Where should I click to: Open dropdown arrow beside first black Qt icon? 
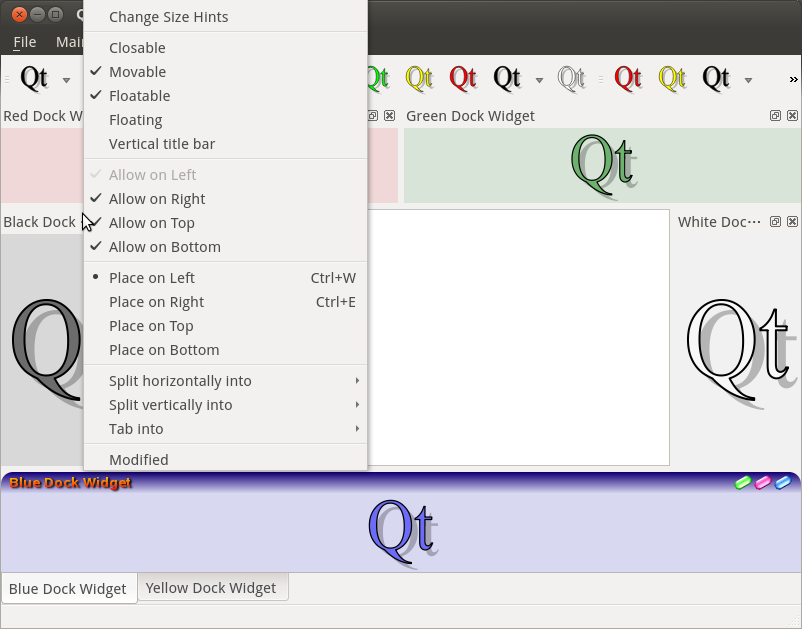(x=66, y=80)
